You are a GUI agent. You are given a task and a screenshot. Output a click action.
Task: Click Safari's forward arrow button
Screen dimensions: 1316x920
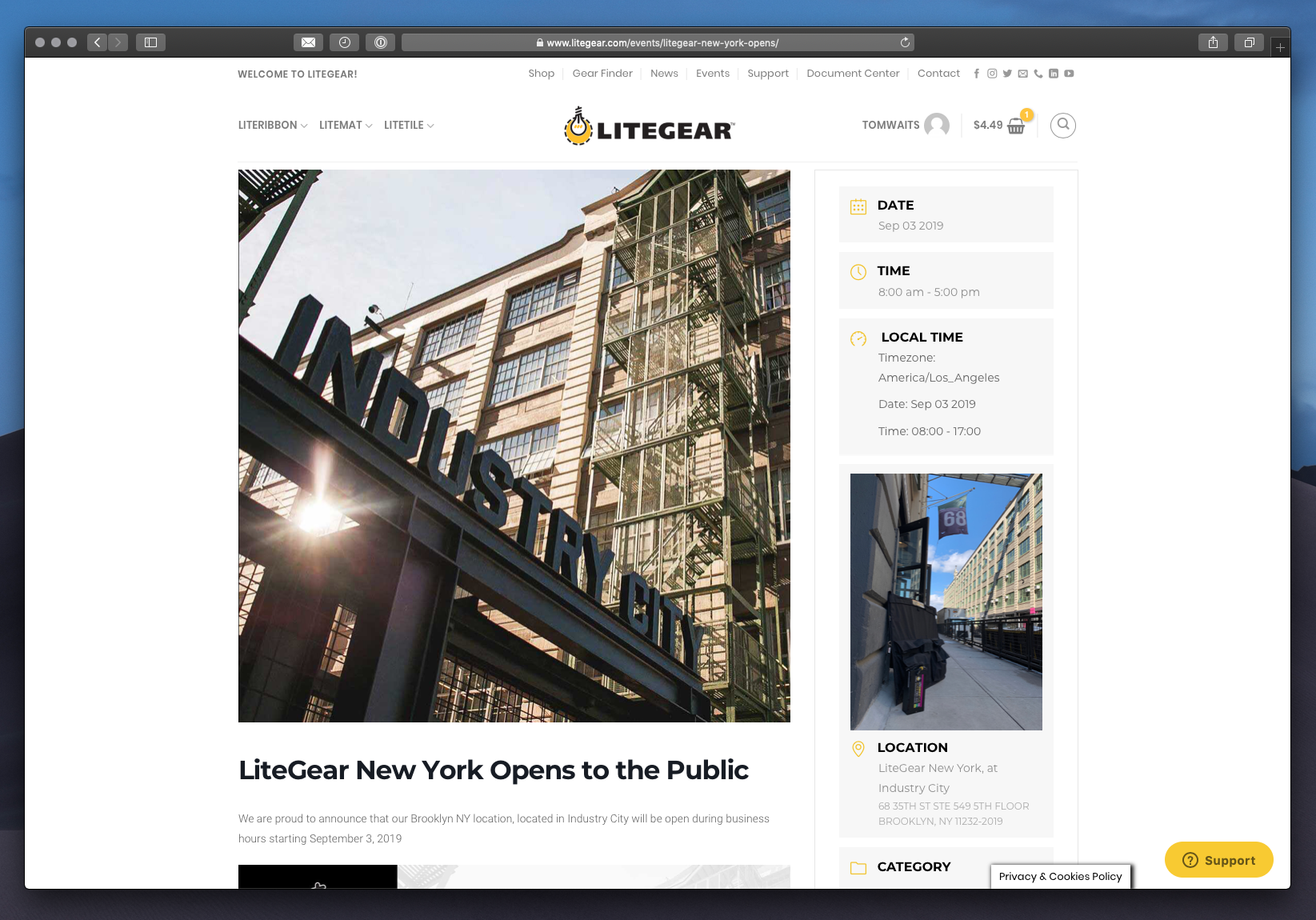coord(118,42)
